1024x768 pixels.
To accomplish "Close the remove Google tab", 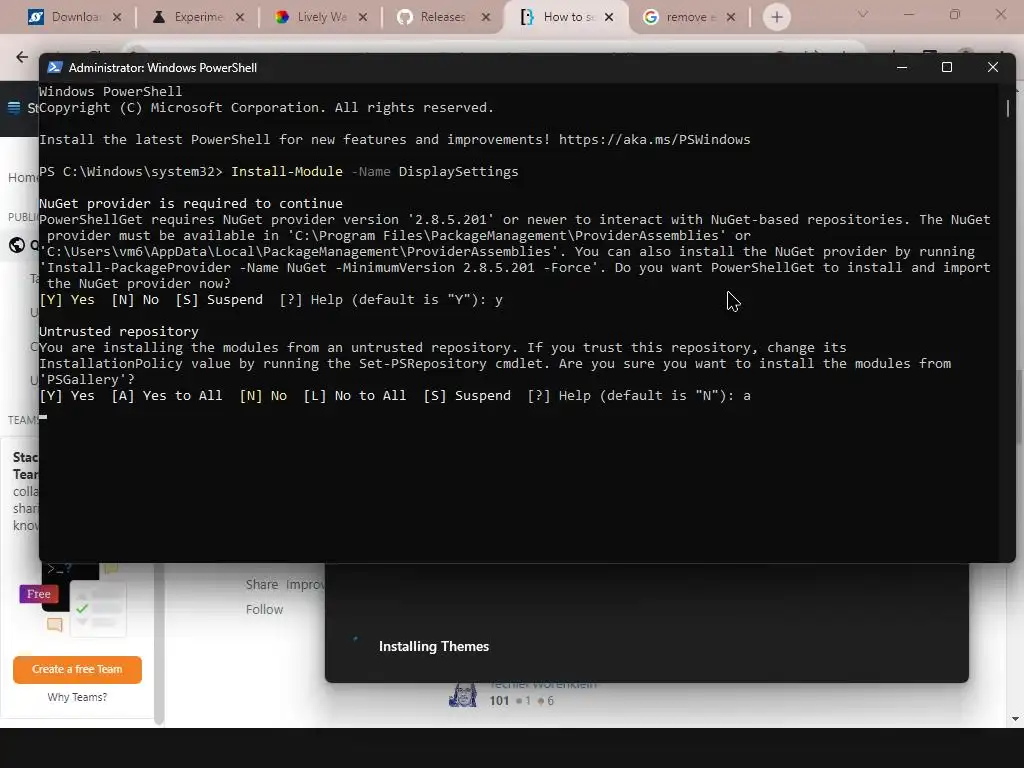I will click(x=731, y=18).
